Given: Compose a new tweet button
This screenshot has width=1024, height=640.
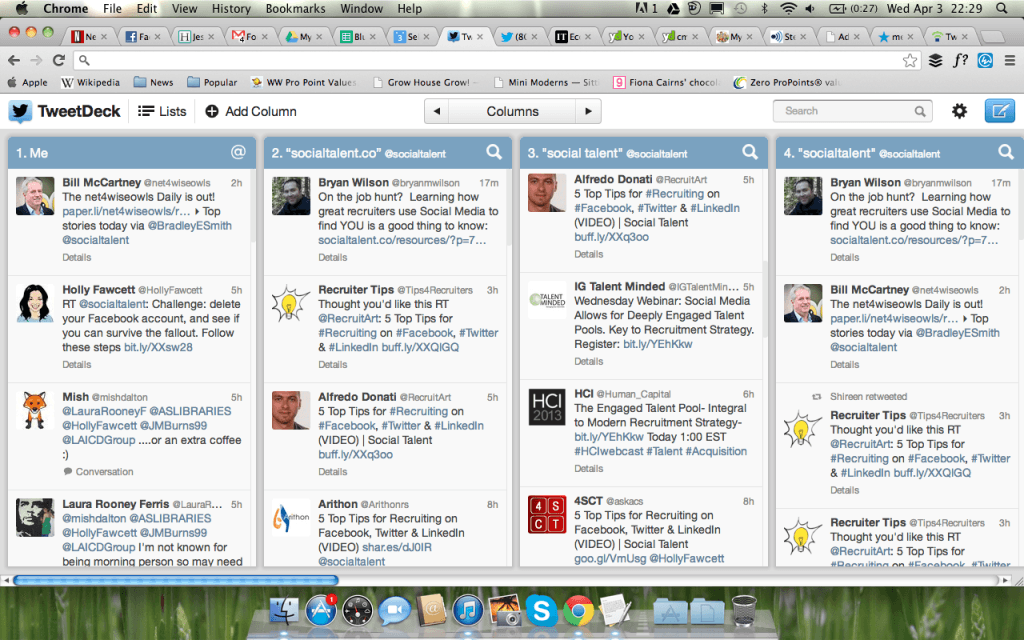Looking at the screenshot, I should (999, 111).
